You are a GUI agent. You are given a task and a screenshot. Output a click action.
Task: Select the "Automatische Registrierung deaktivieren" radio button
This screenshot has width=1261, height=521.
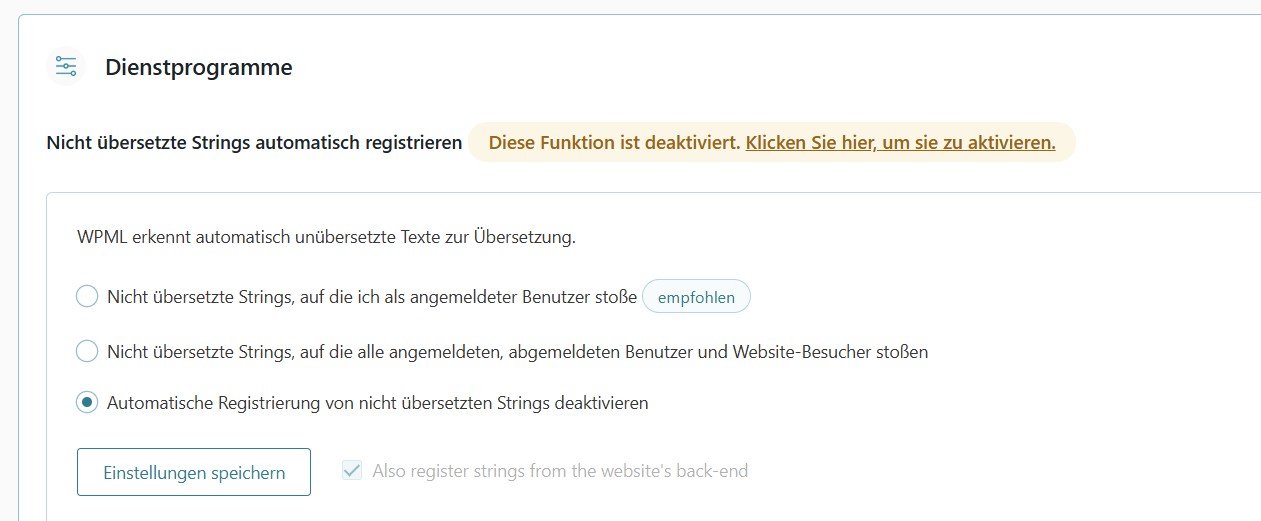click(x=88, y=403)
